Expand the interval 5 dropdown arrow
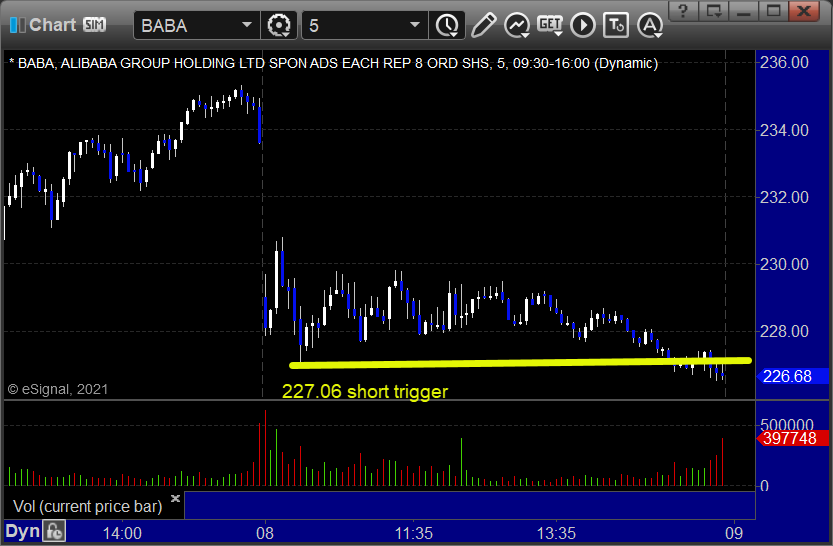Viewport: 833px width, 546px height. 415,25
